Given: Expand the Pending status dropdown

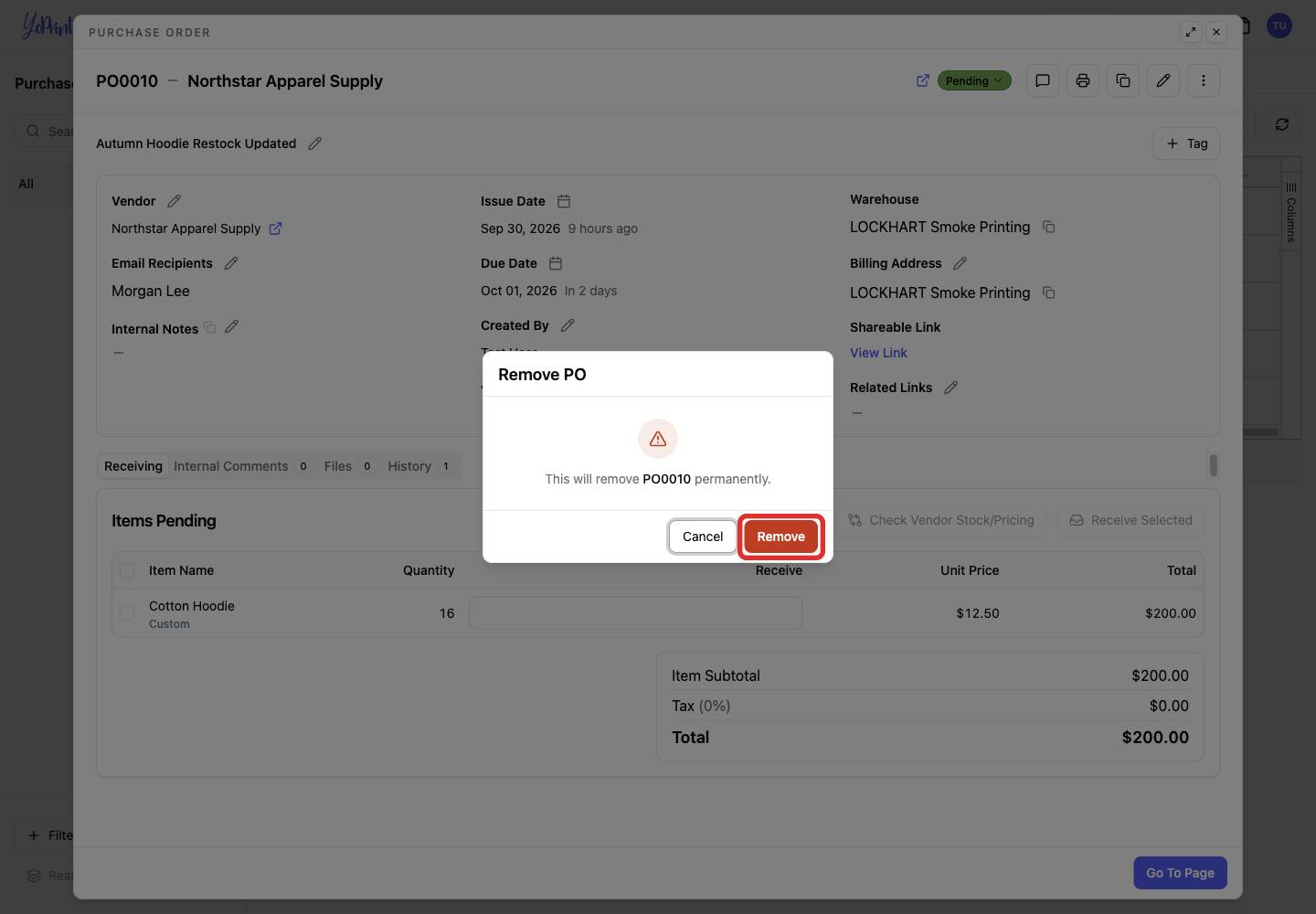Looking at the screenshot, I should point(974,80).
